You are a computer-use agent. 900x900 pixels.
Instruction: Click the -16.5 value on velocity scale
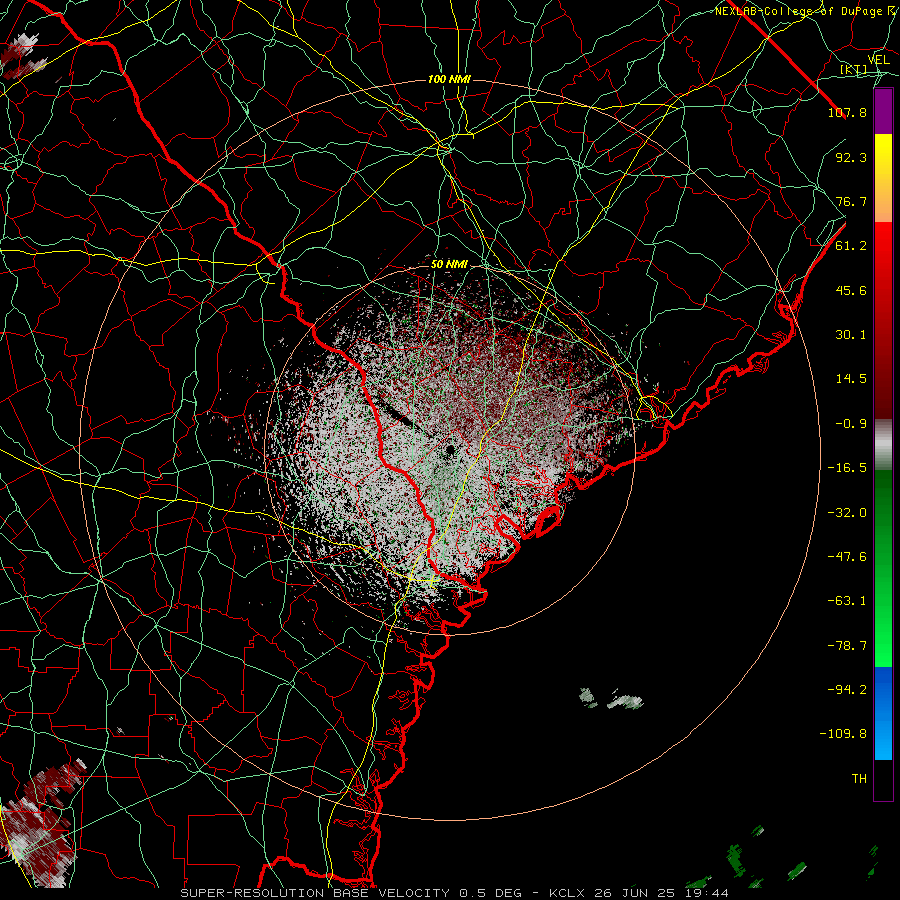tap(847, 468)
